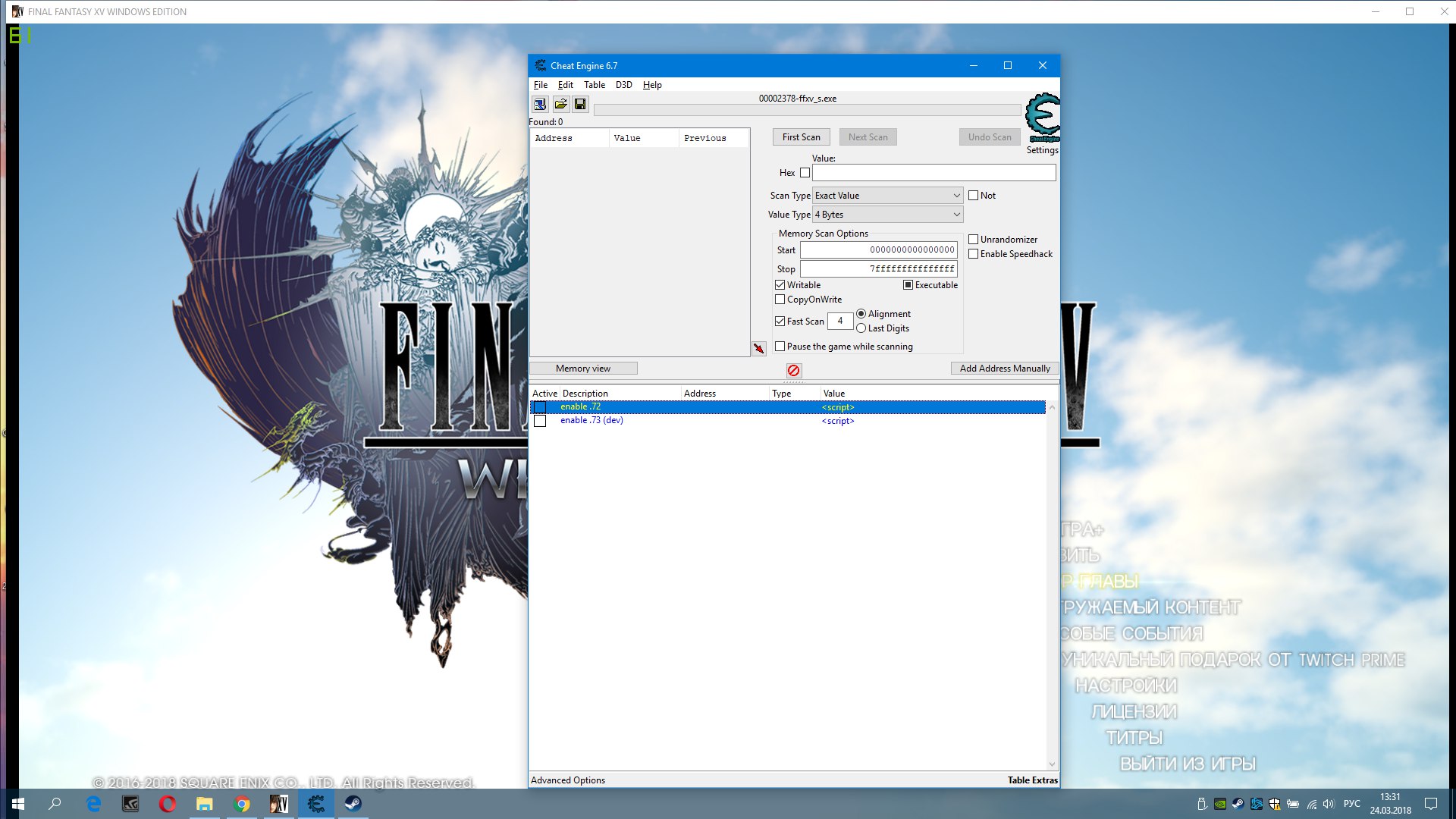
Task: Select the Last Digits radio button
Action: pos(861,328)
